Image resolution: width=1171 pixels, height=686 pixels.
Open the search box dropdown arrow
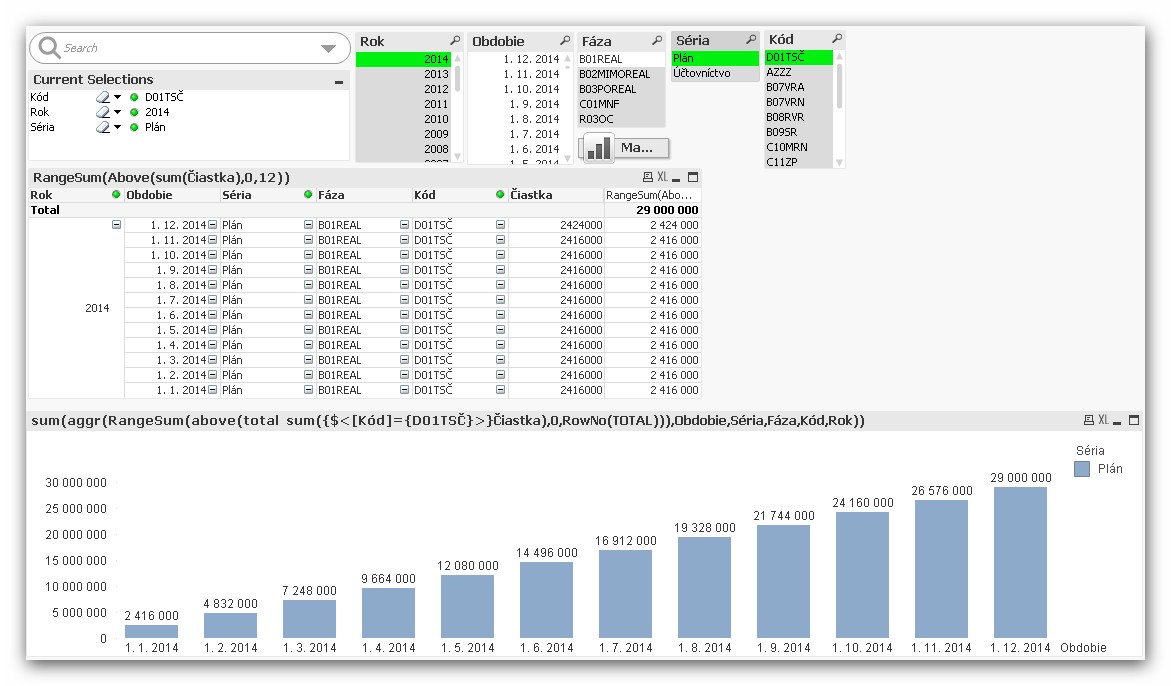click(x=328, y=48)
